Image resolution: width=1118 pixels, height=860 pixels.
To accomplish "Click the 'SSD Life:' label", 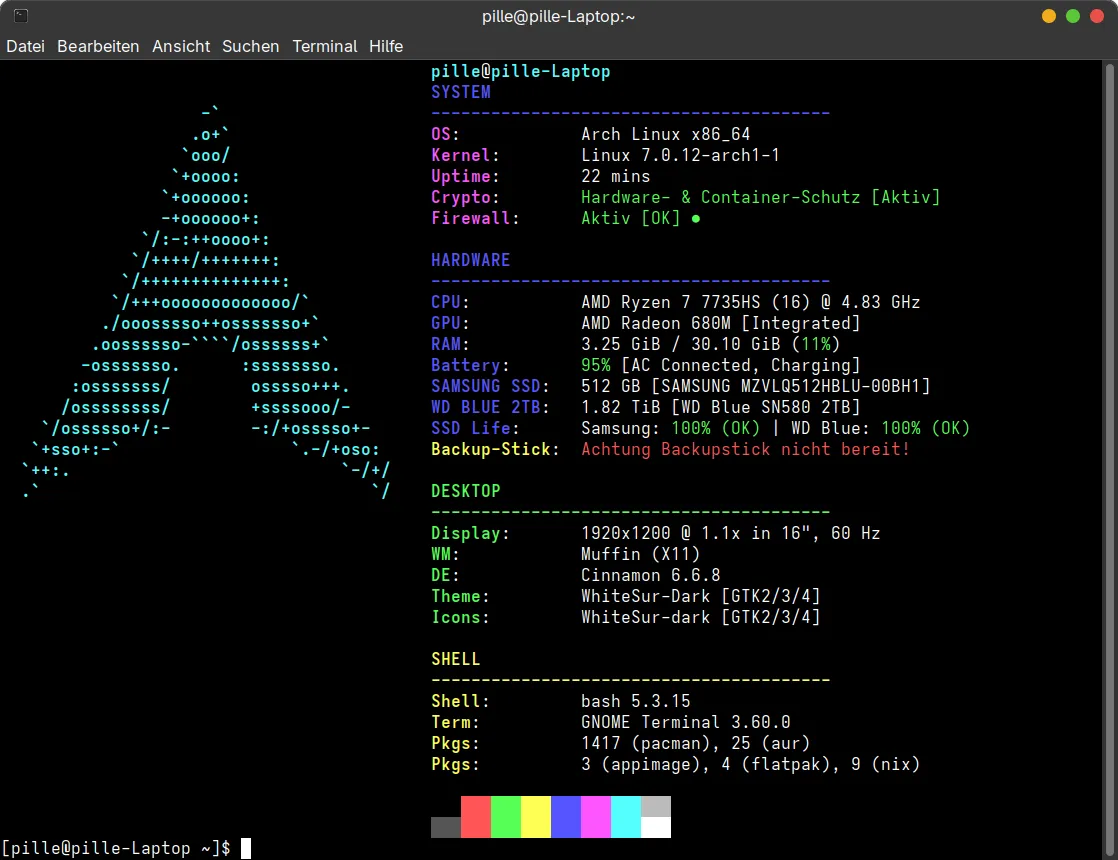I will [x=476, y=429].
